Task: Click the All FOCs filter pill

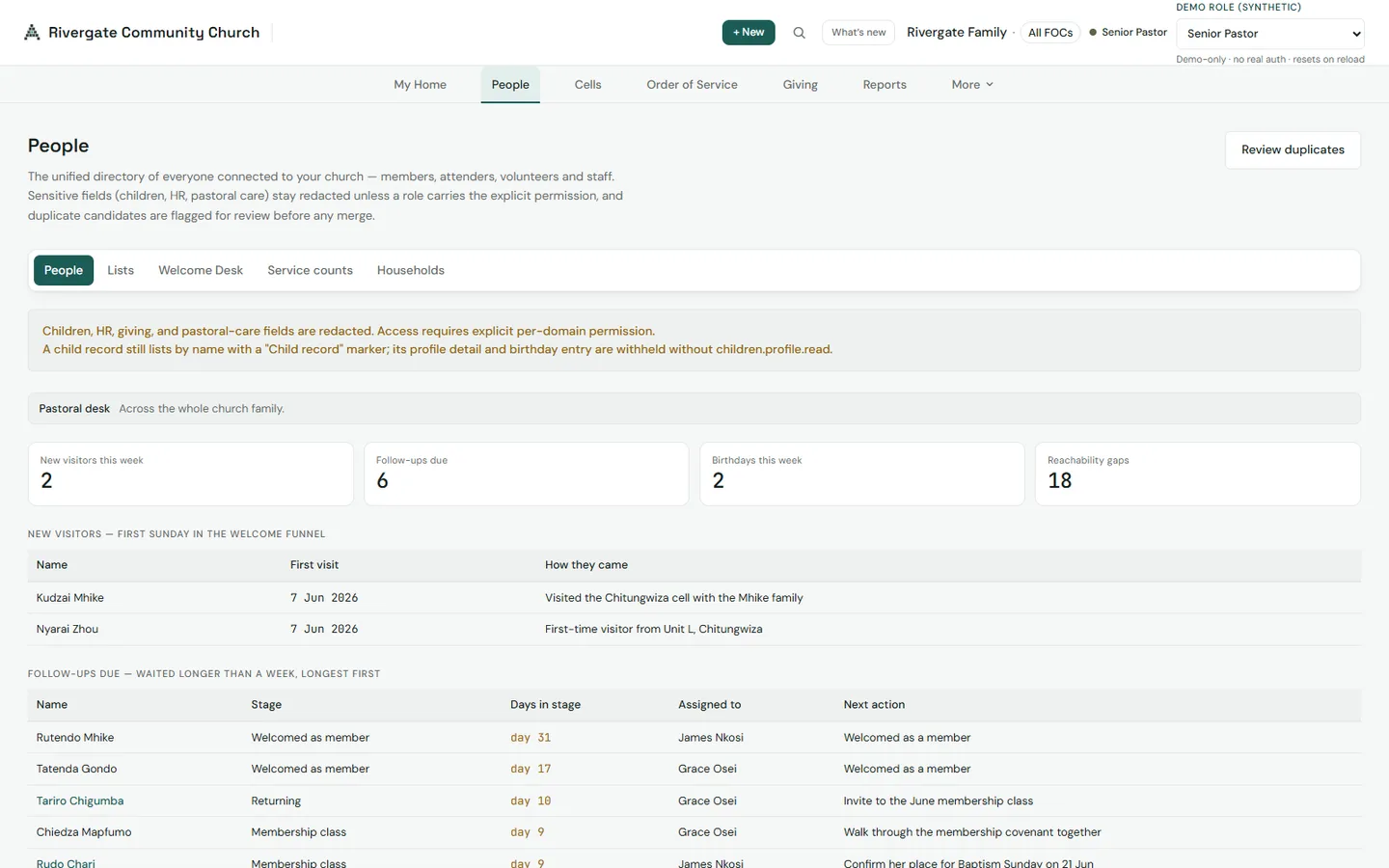Action: [1050, 33]
